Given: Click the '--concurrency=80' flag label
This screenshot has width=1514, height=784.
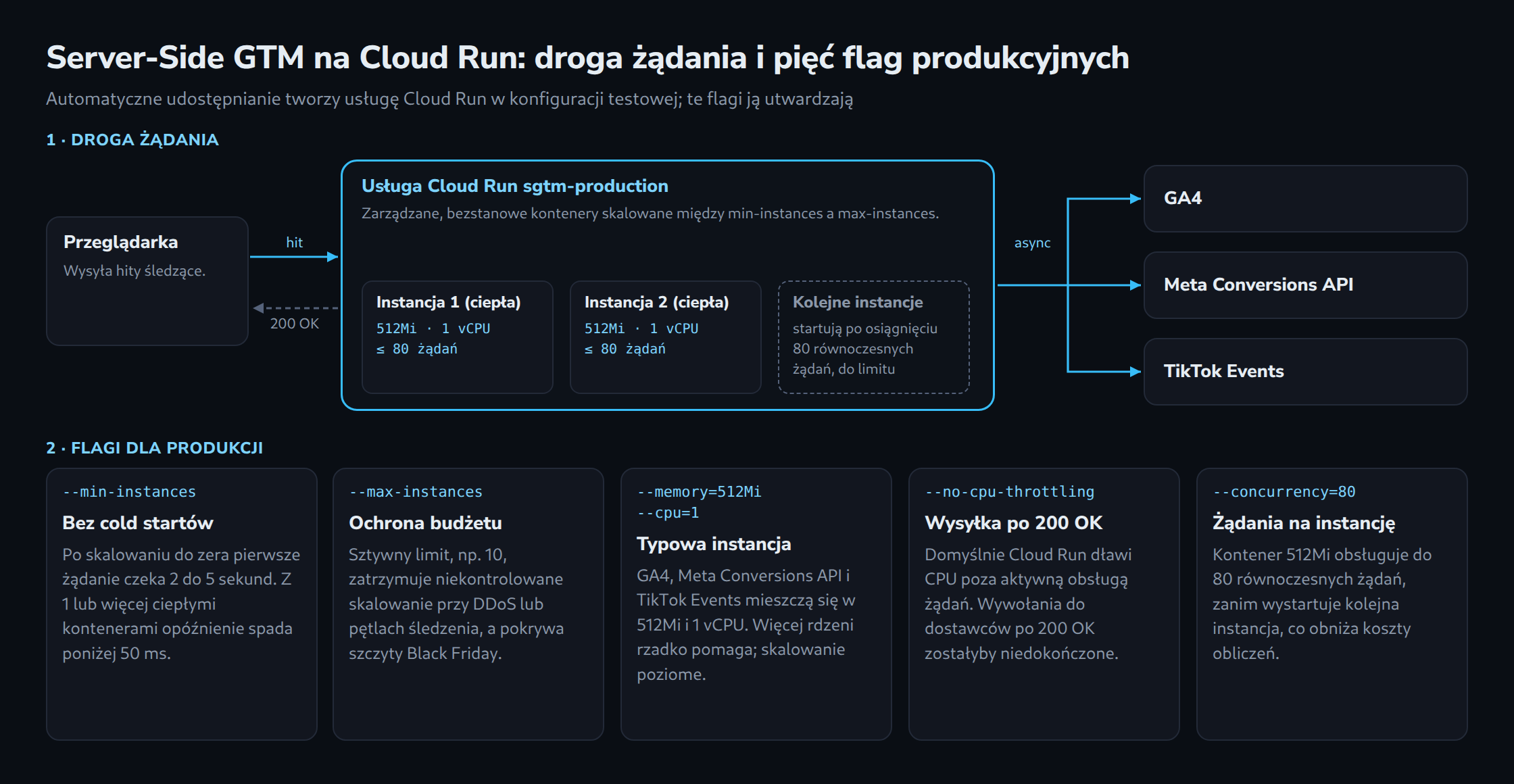Looking at the screenshot, I should point(1284,492).
